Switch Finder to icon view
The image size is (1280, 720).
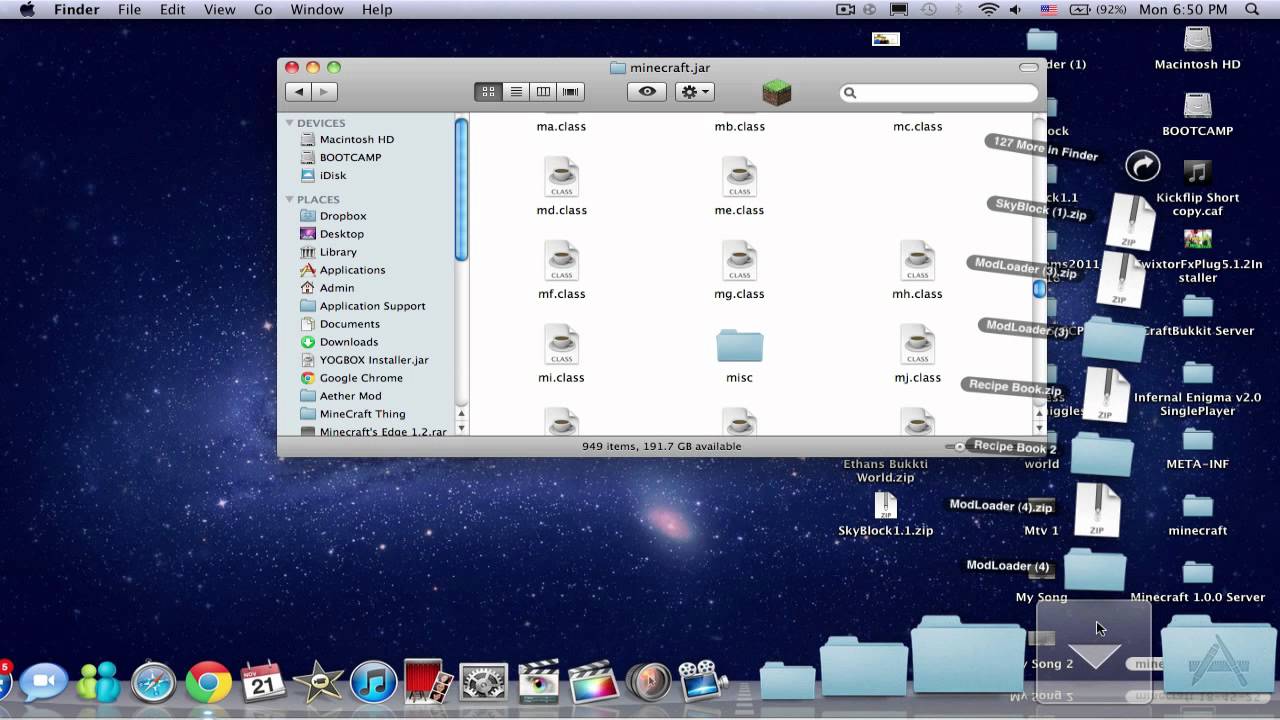(x=488, y=92)
